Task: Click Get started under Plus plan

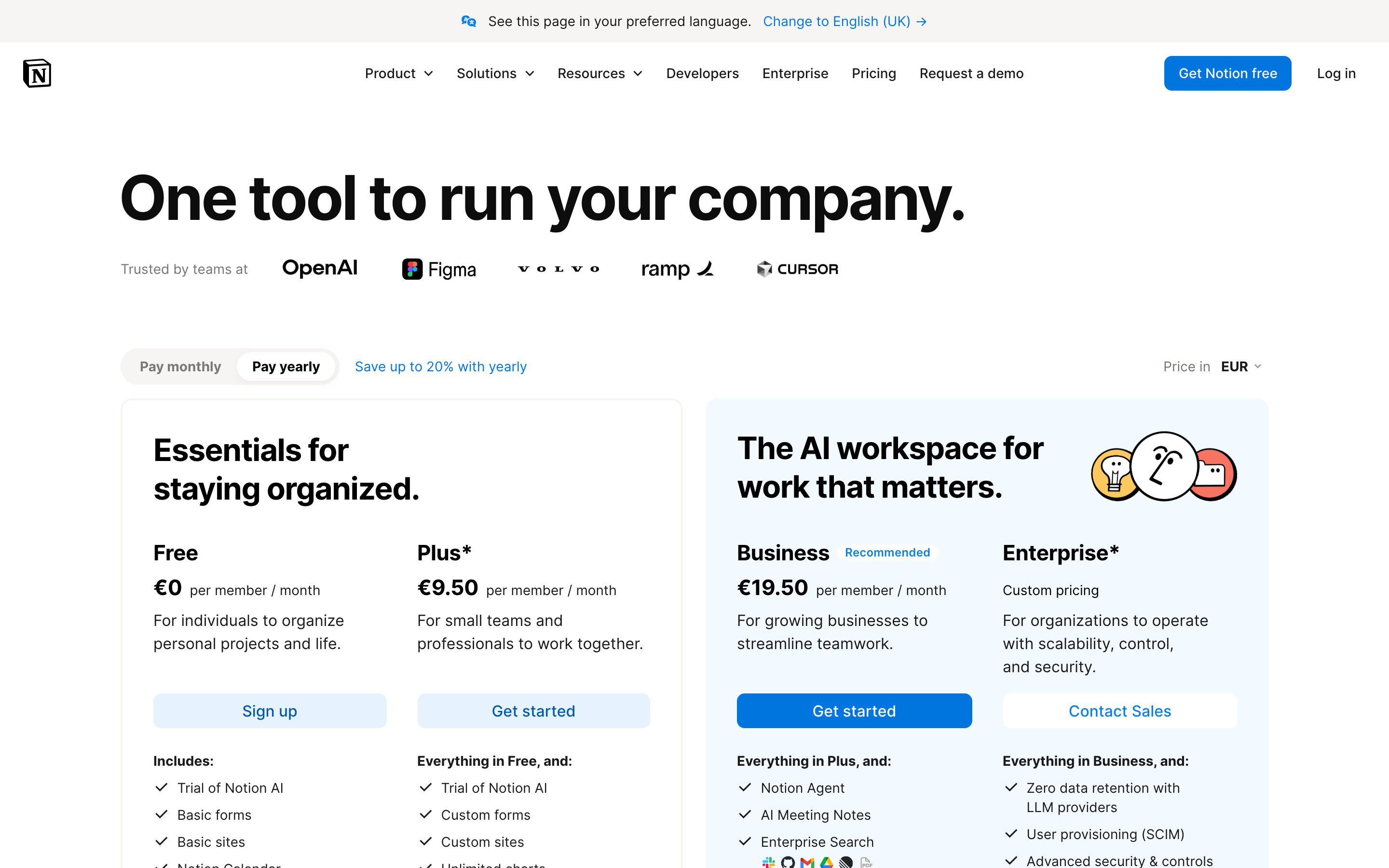Action: [533, 711]
